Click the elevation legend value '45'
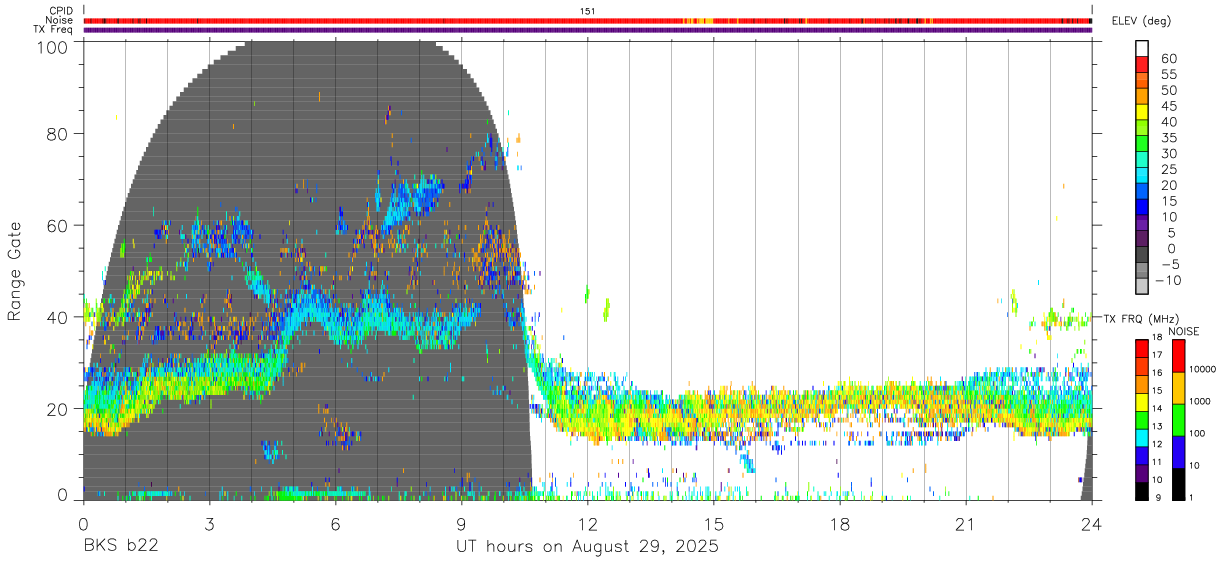 point(1169,106)
